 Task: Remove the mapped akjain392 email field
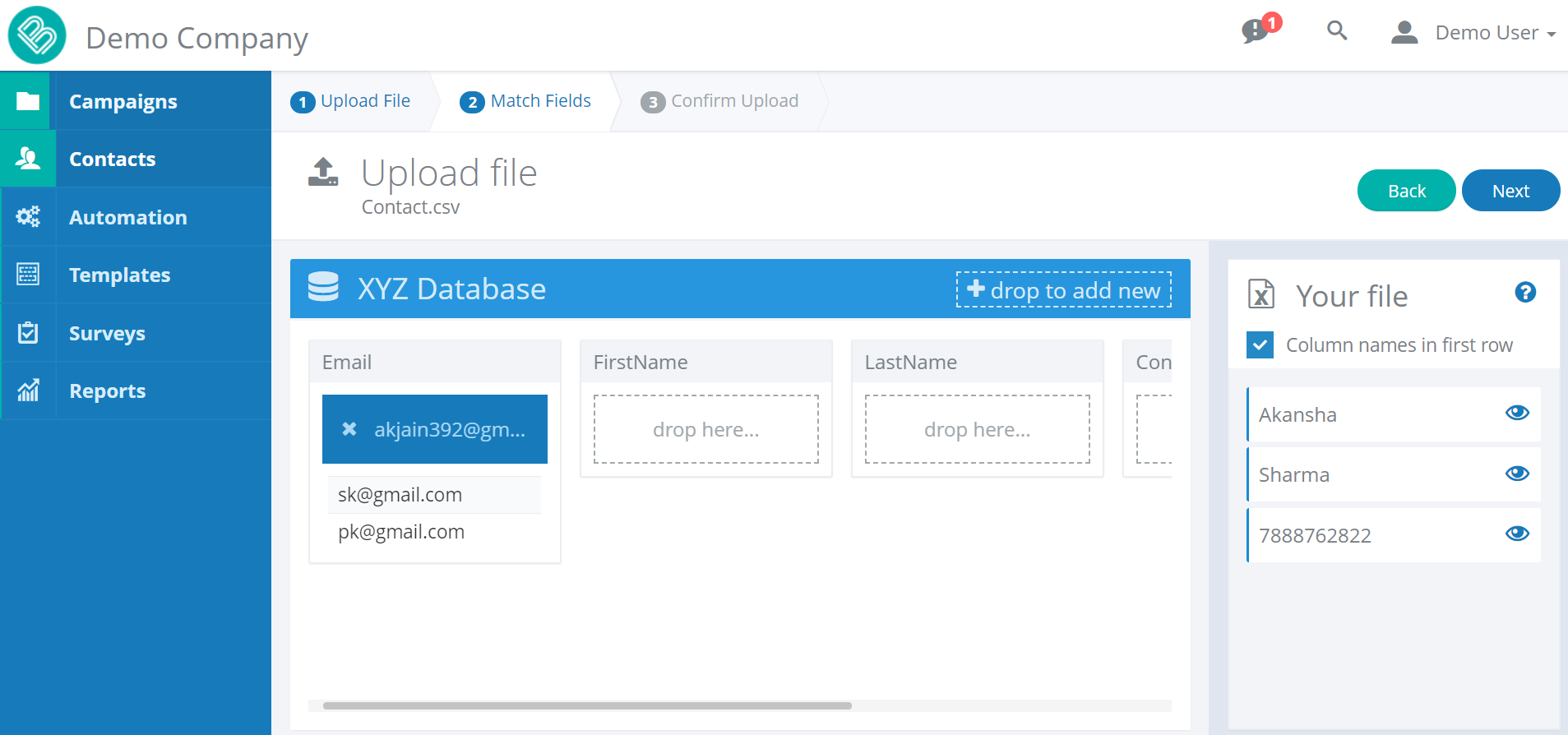[349, 429]
